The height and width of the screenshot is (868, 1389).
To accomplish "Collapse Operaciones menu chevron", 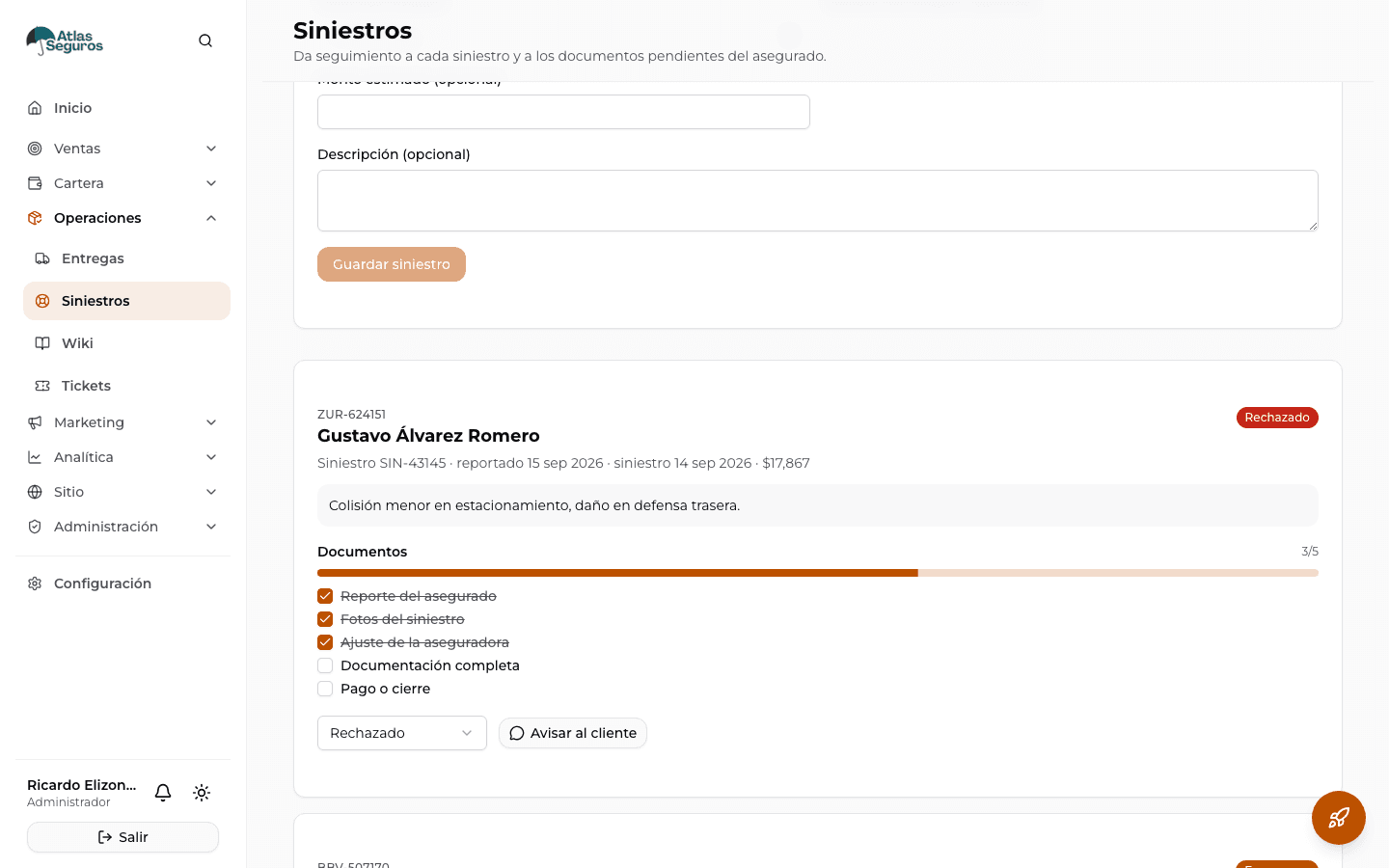I will tap(211, 218).
